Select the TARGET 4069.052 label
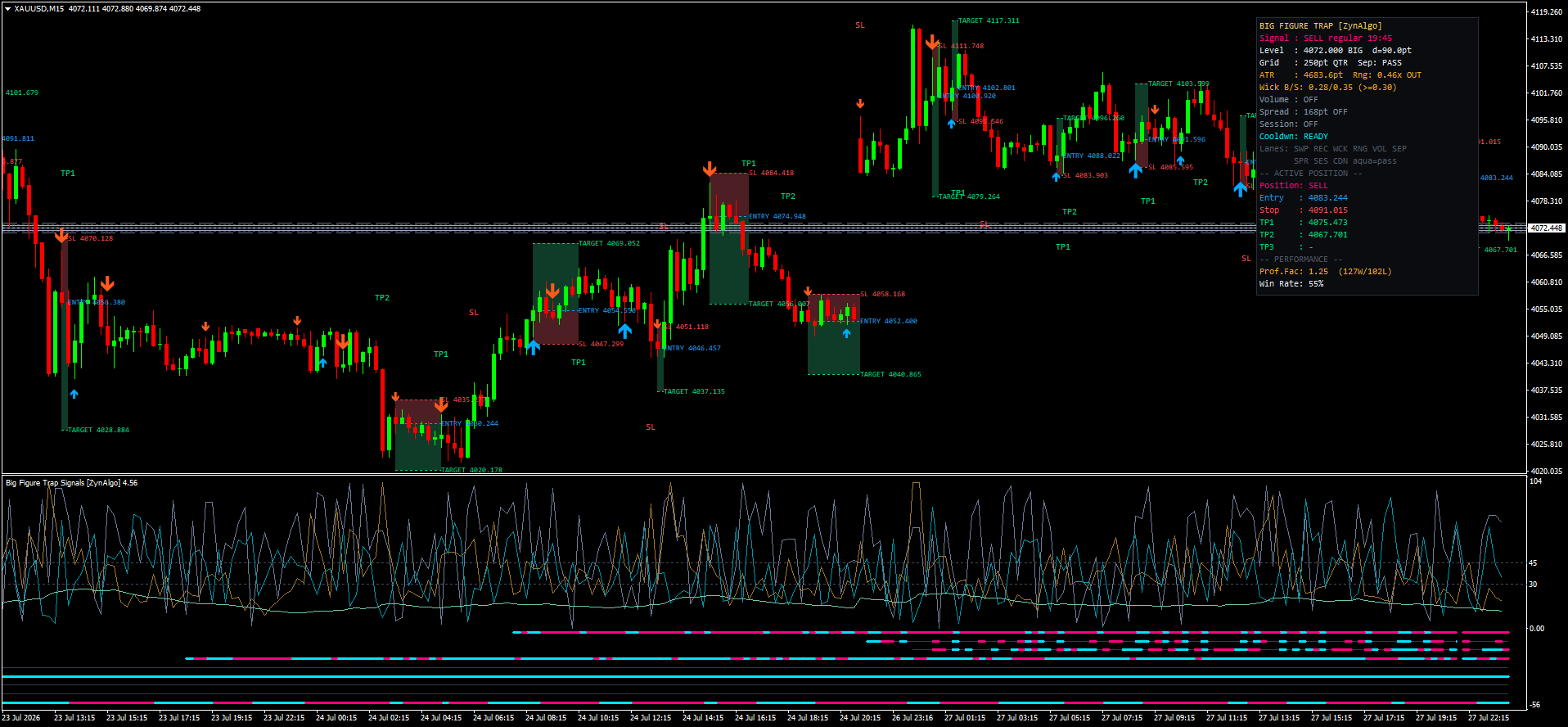This screenshot has height=727, width=1568. click(609, 243)
